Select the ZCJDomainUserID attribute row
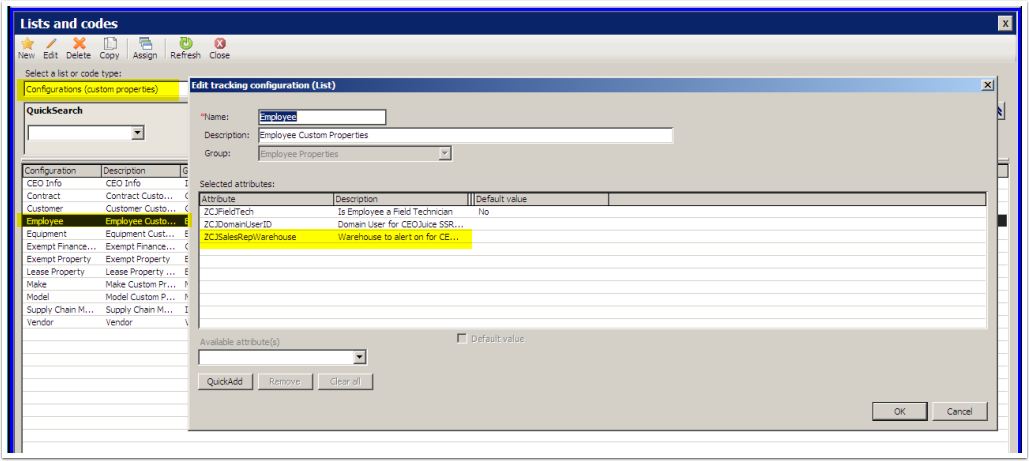The width and height of the screenshot is (1029, 461). pos(593,225)
